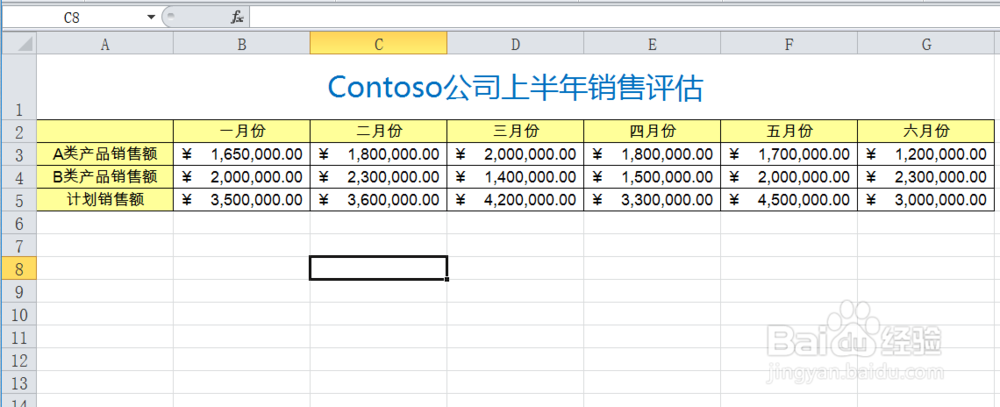Select column C header
Image resolution: width=1000 pixels, height=407 pixels.
379,43
